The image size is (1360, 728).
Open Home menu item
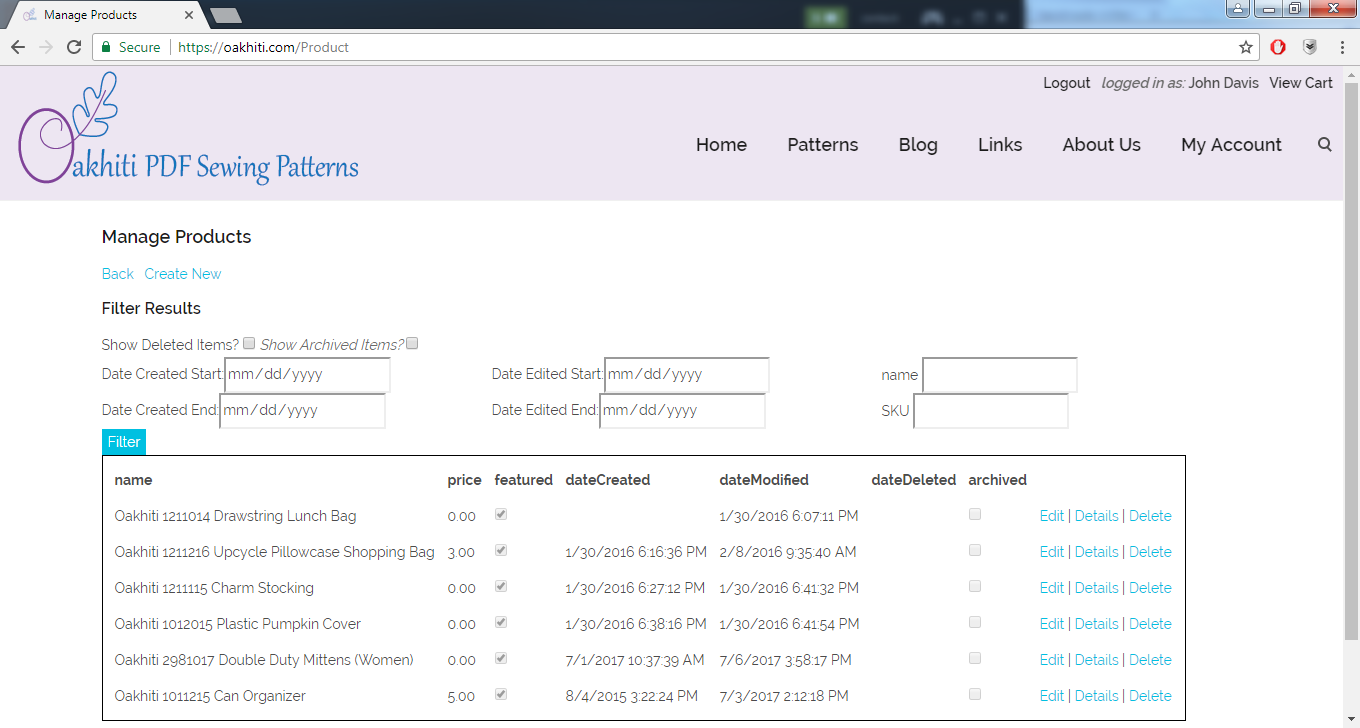pos(721,144)
